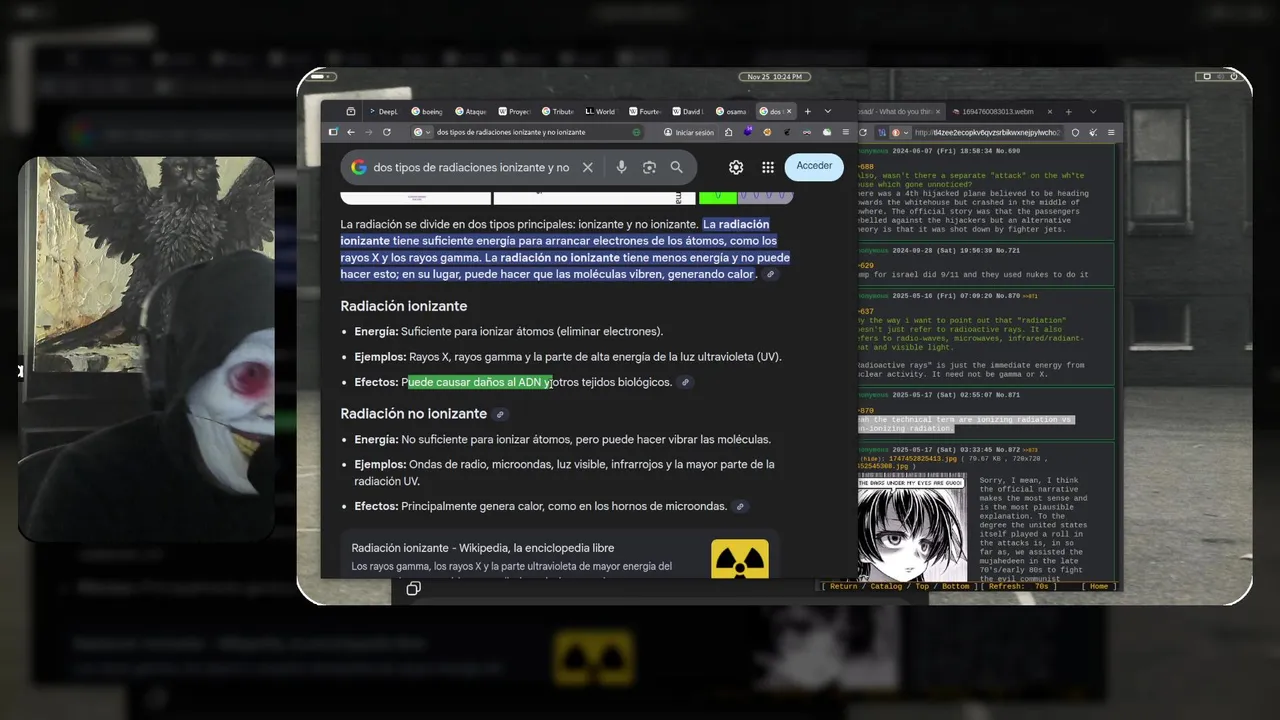Click the radiation symbol thumbnail
1280x720 pixels.
[x=740, y=558]
